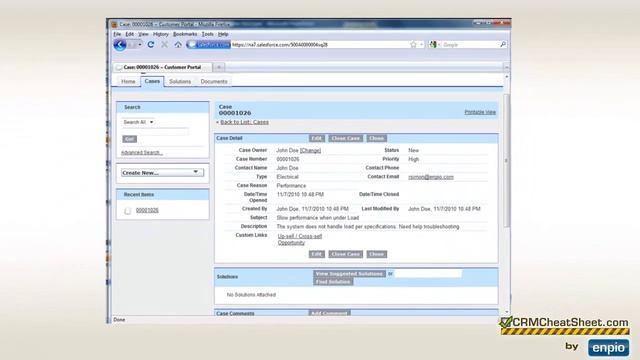The image size is (640, 360).
Task: Open the Bookmarks menu
Action: (185, 34)
